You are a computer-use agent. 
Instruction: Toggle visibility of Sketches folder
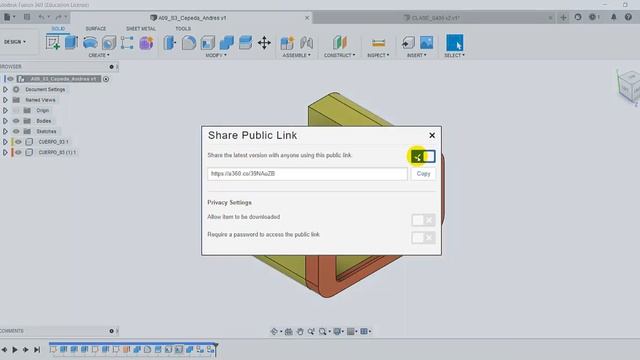click(16, 131)
